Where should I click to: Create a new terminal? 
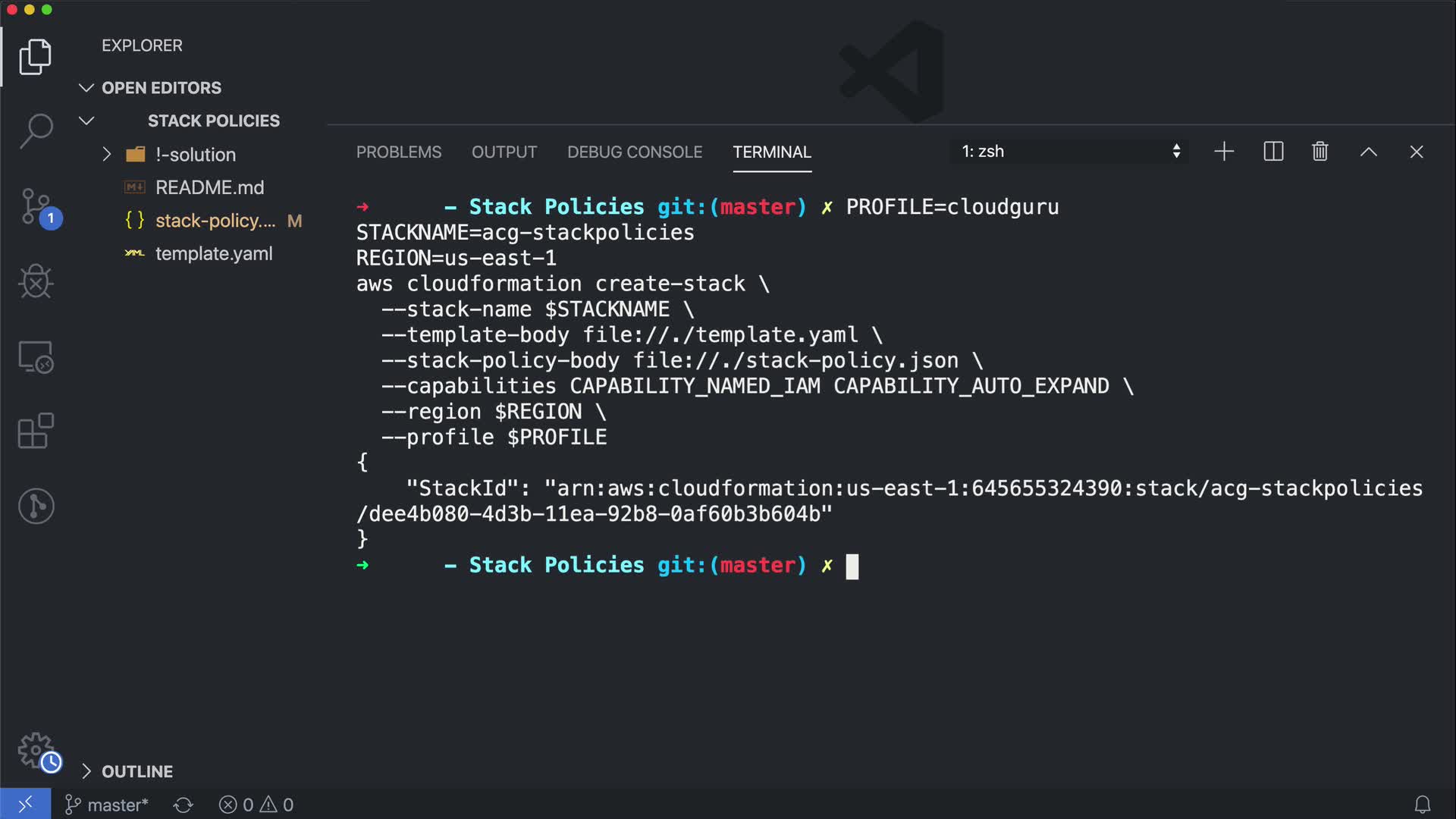pyautogui.click(x=1224, y=152)
